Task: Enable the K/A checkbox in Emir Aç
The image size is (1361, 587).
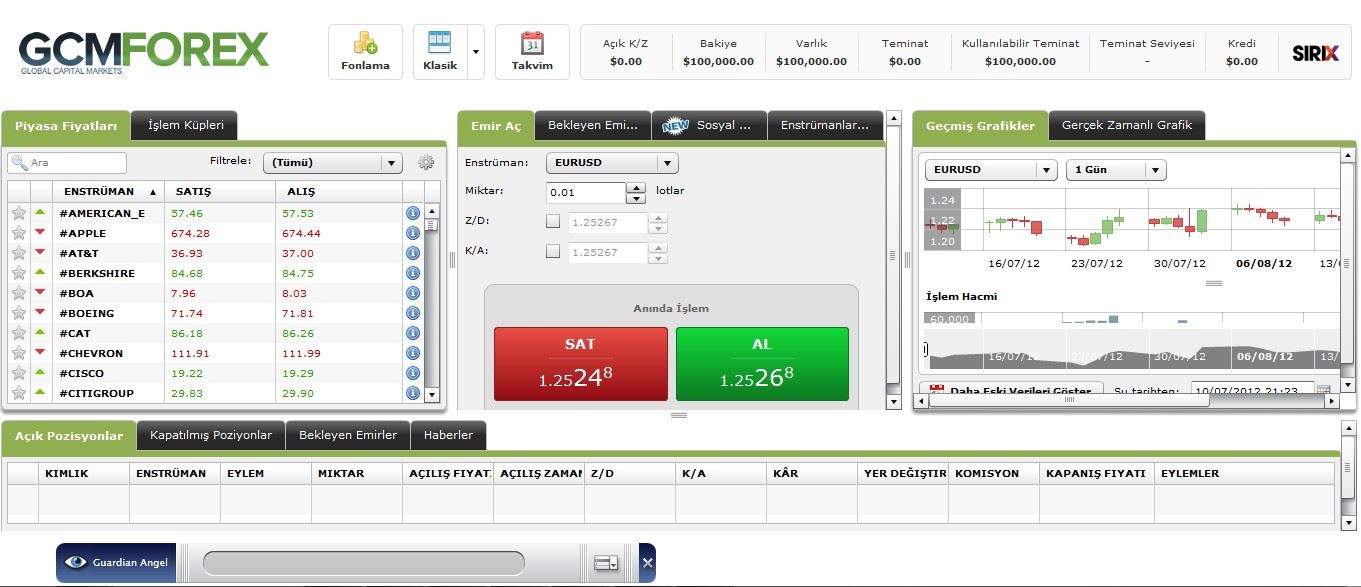Action: tap(553, 252)
